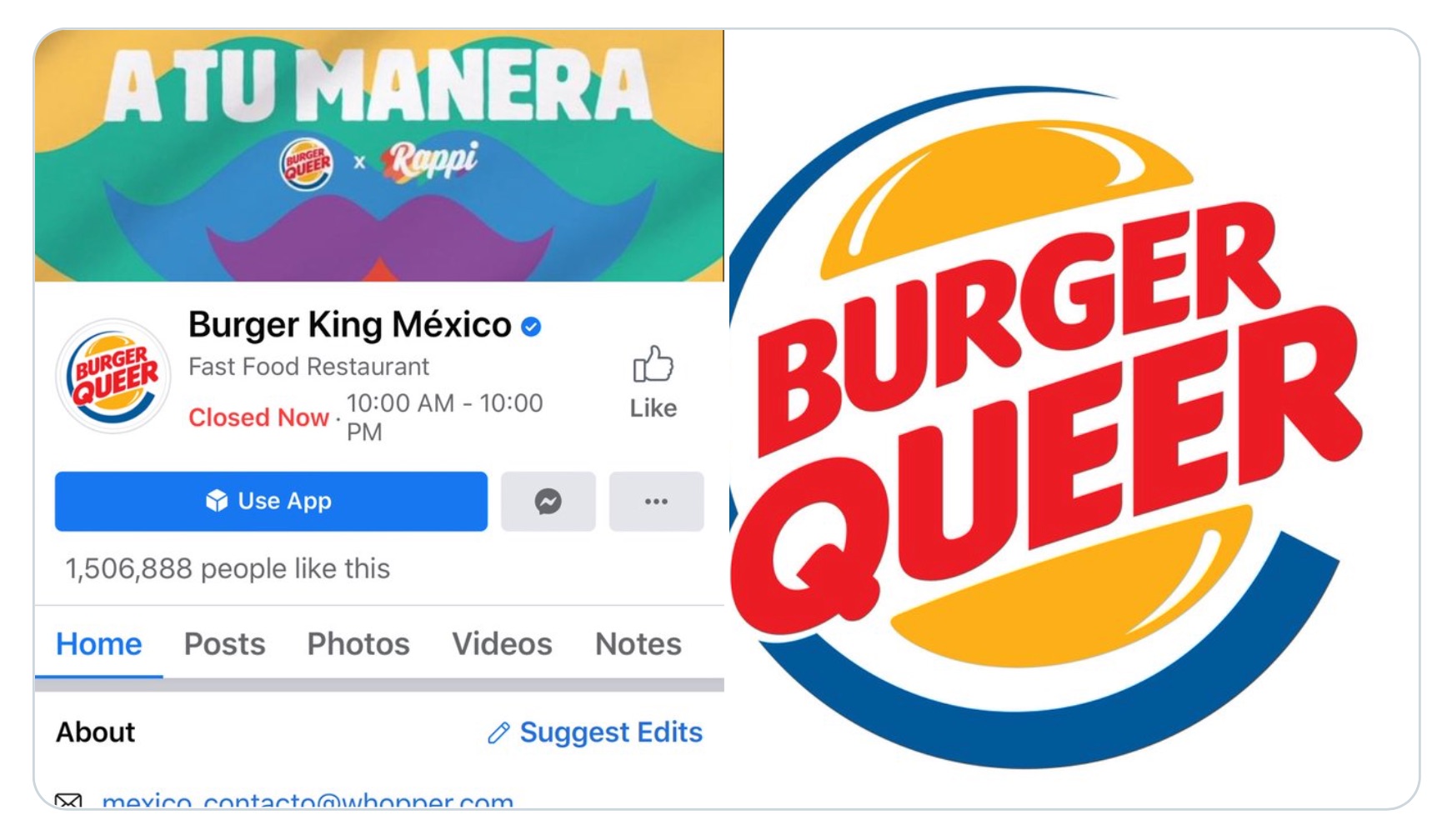Viewport: 1452px width, 840px height.
Task: Open the three-dots more options button
Action: pyautogui.click(x=656, y=502)
